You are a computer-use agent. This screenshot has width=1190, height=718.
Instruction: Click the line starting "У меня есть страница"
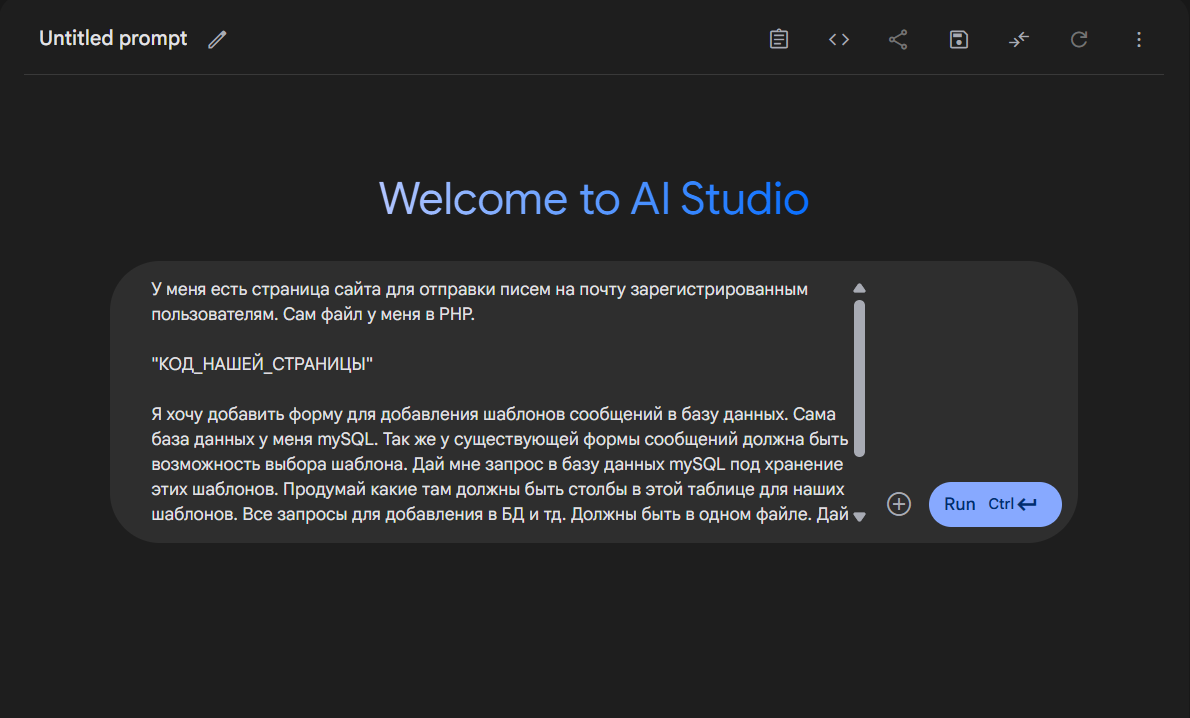(x=479, y=289)
